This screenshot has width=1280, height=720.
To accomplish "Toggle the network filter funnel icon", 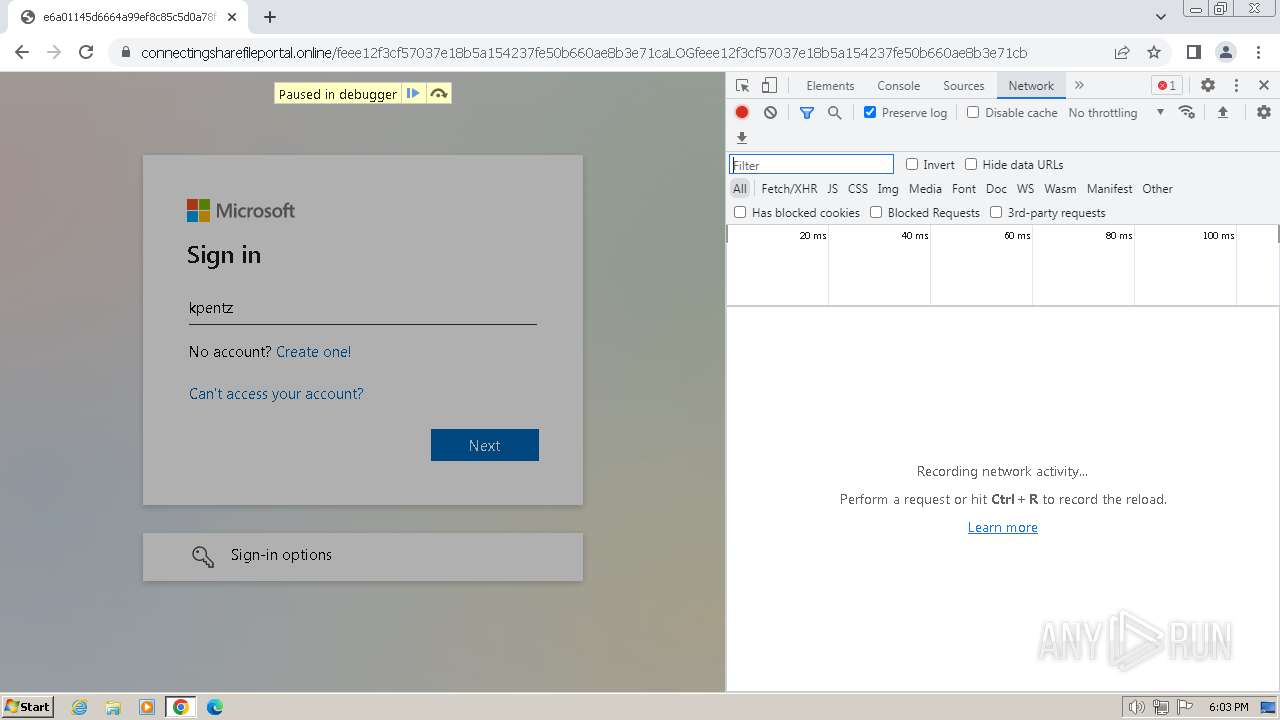I will (807, 113).
